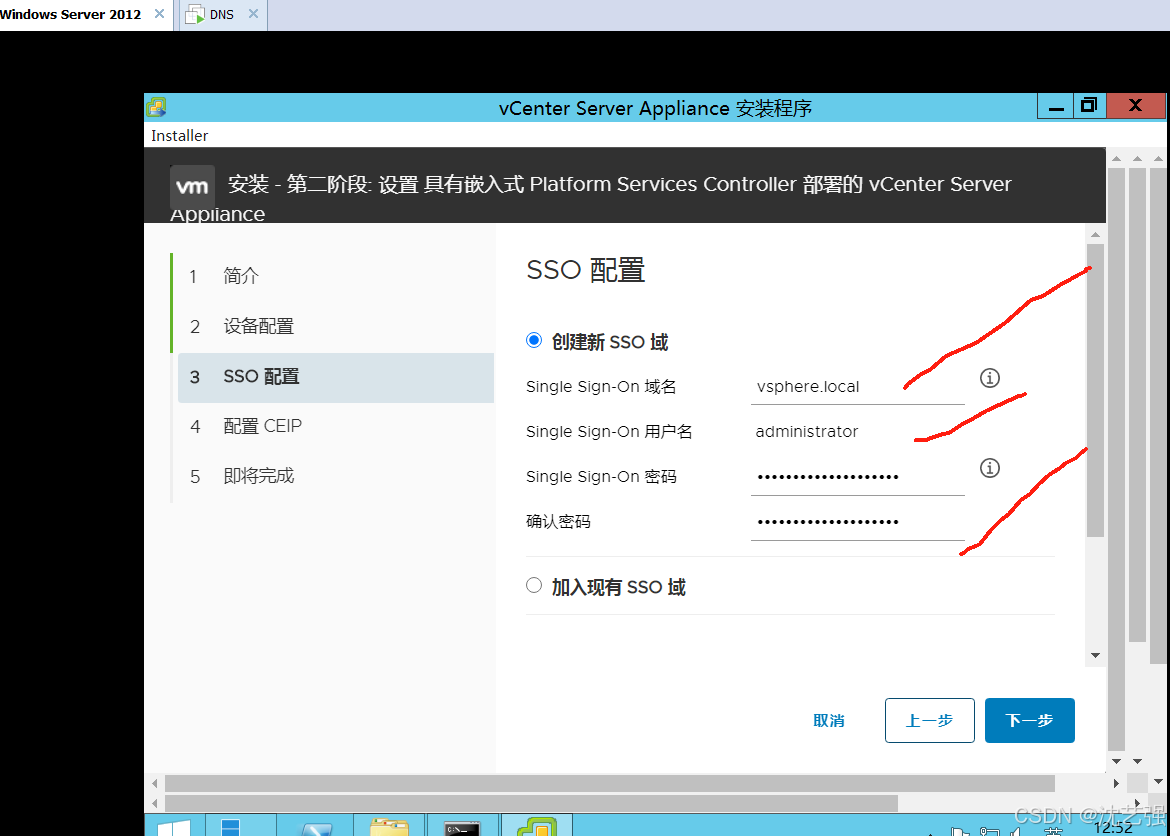Viewport: 1170px width, 836px height.
Task: Select the 创建新 SSO 域 radio button
Action: (x=534, y=340)
